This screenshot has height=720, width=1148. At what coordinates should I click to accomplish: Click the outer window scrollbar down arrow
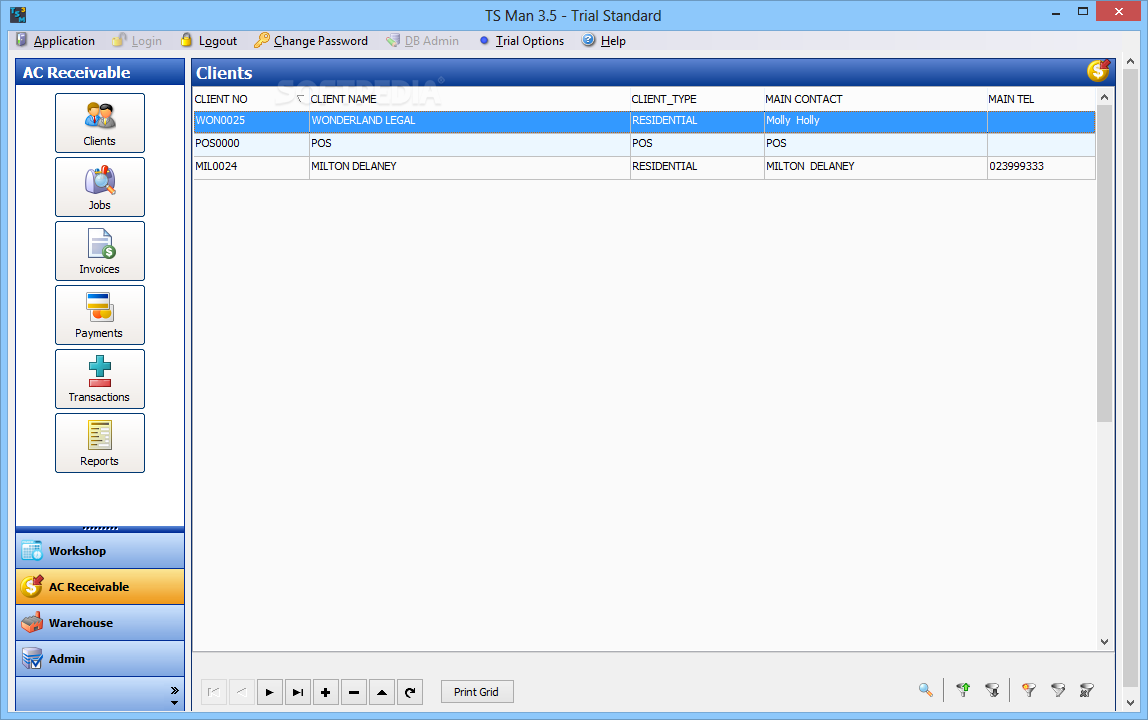click(1130, 702)
